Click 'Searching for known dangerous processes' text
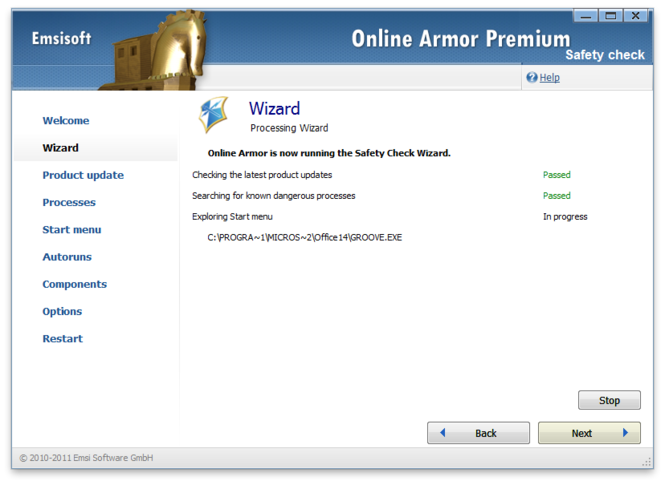 click(x=274, y=195)
